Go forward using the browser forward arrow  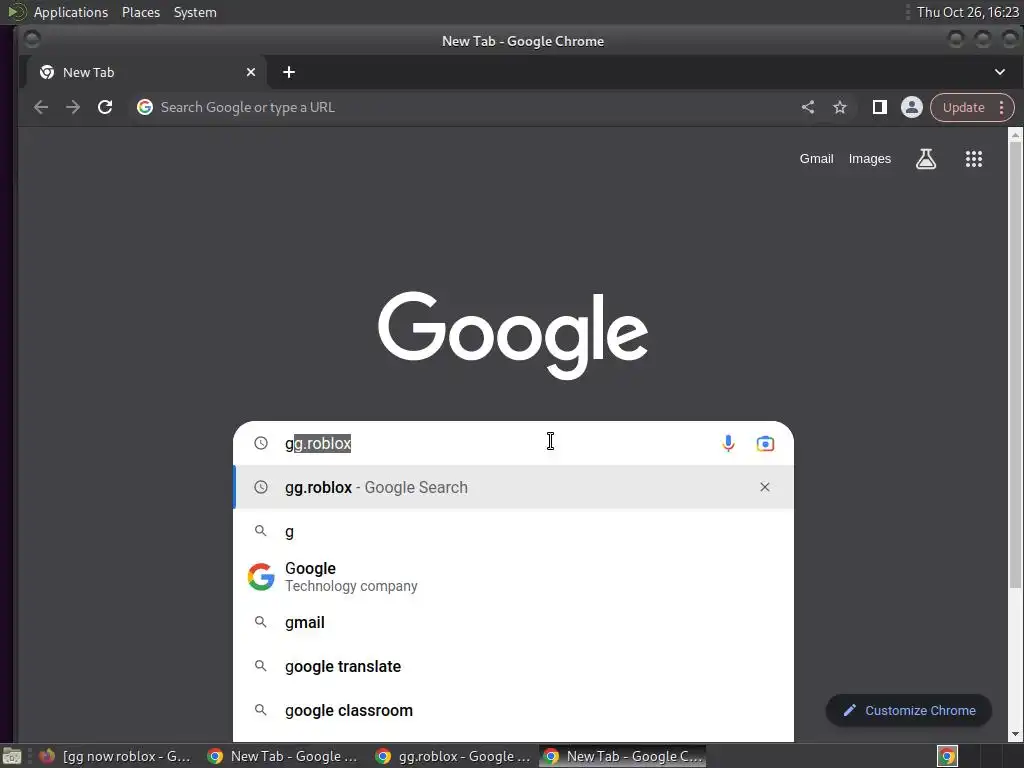(x=72, y=107)
